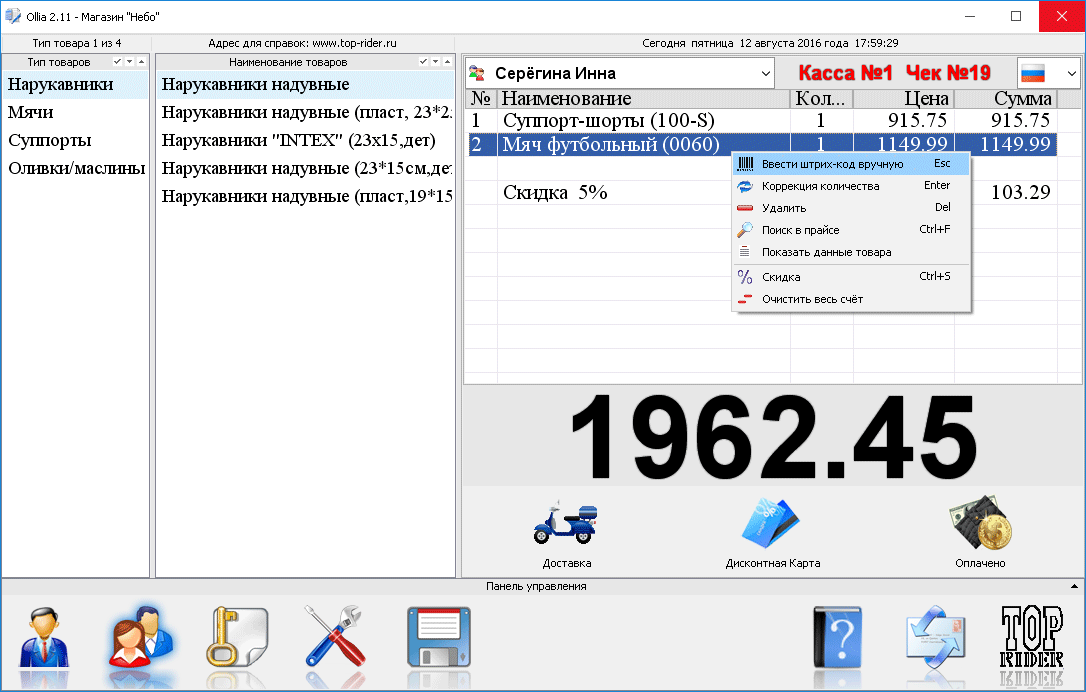
Task: Click the Касса №1 label
Action: 845,73
